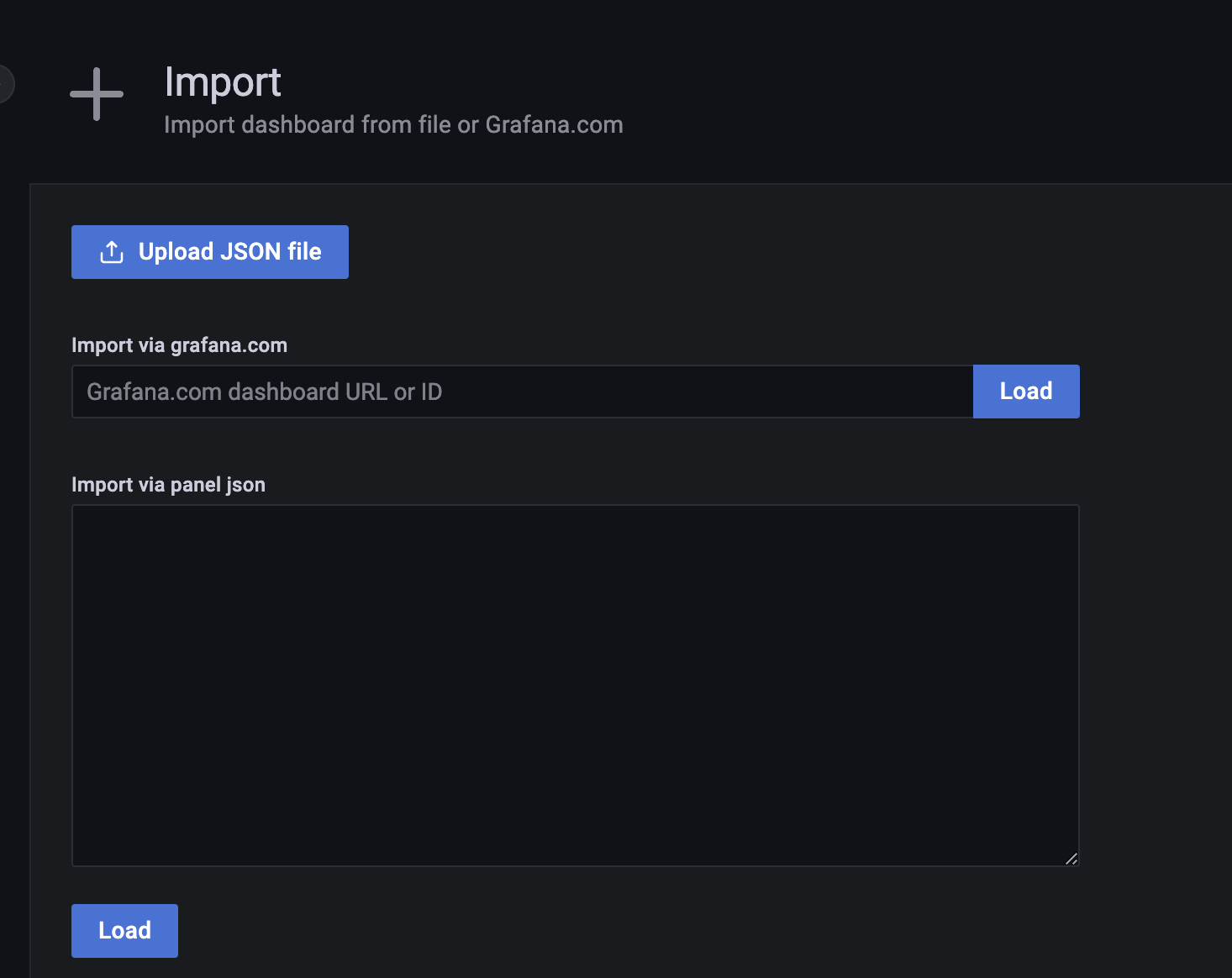Click the large Import page heading
The width and height of the screenshot is (1232, 978).
tap(223, 82)
